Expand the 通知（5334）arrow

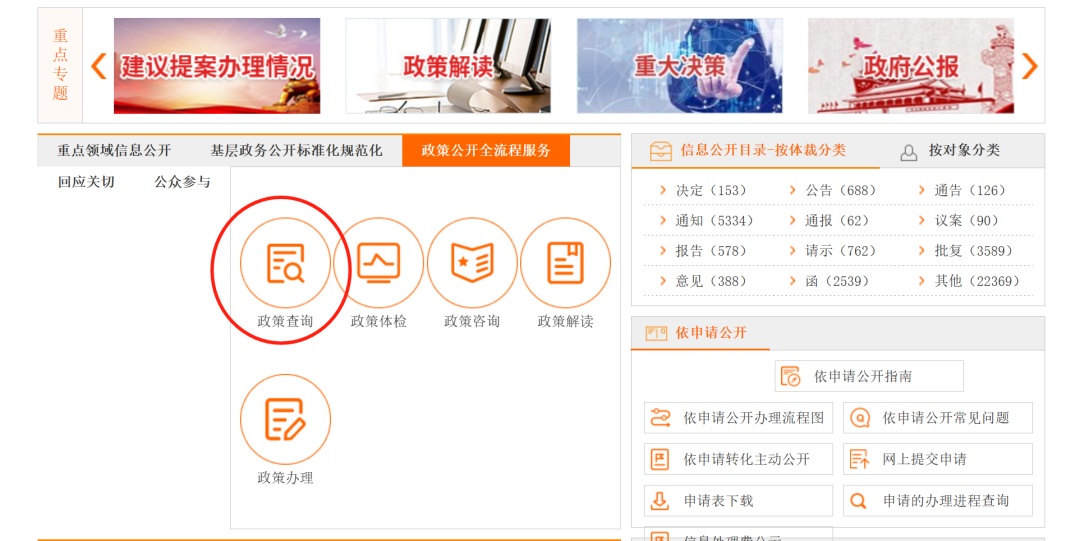[663, 221]
